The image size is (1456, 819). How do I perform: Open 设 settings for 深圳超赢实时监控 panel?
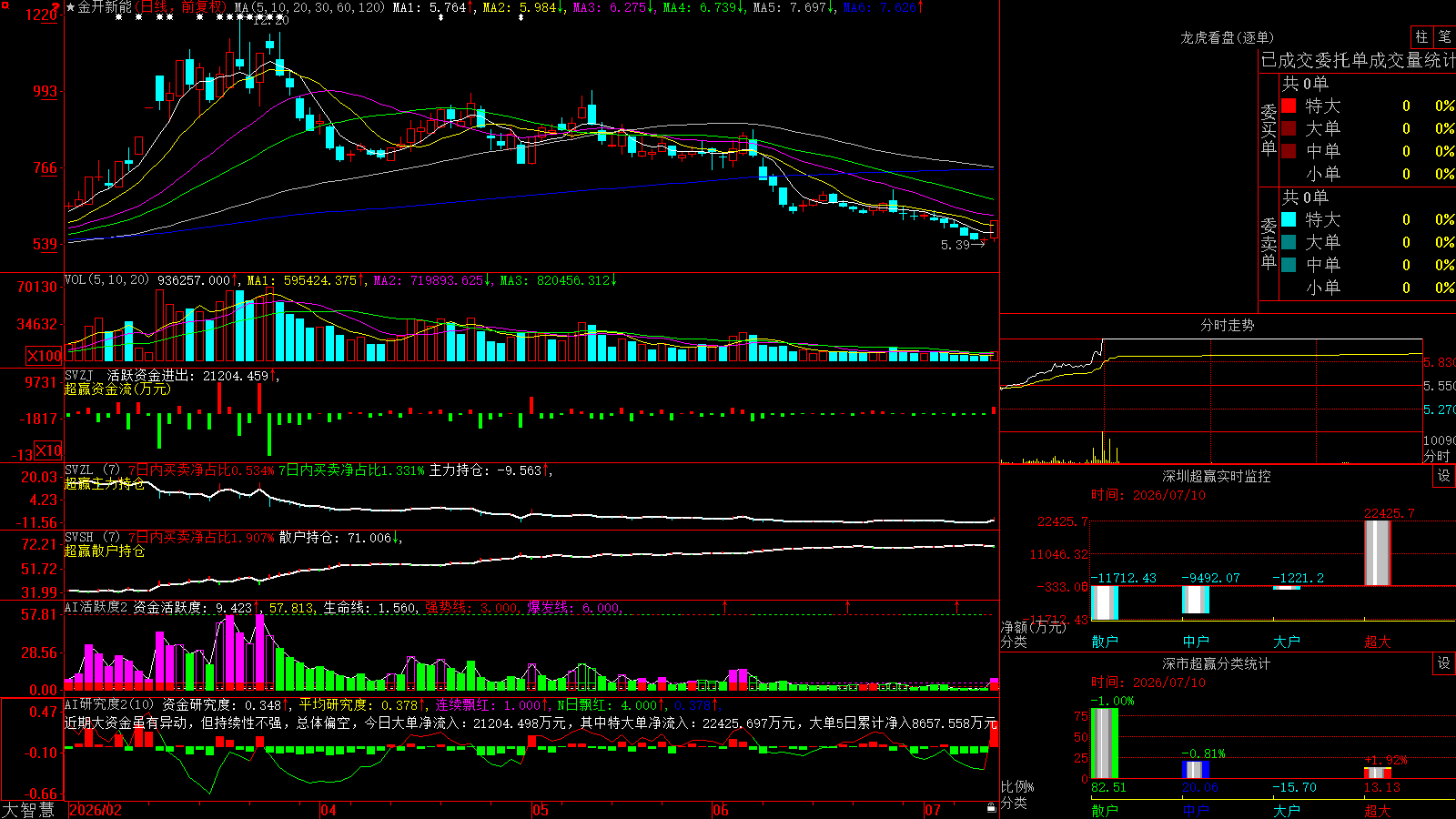point(1444,476)
